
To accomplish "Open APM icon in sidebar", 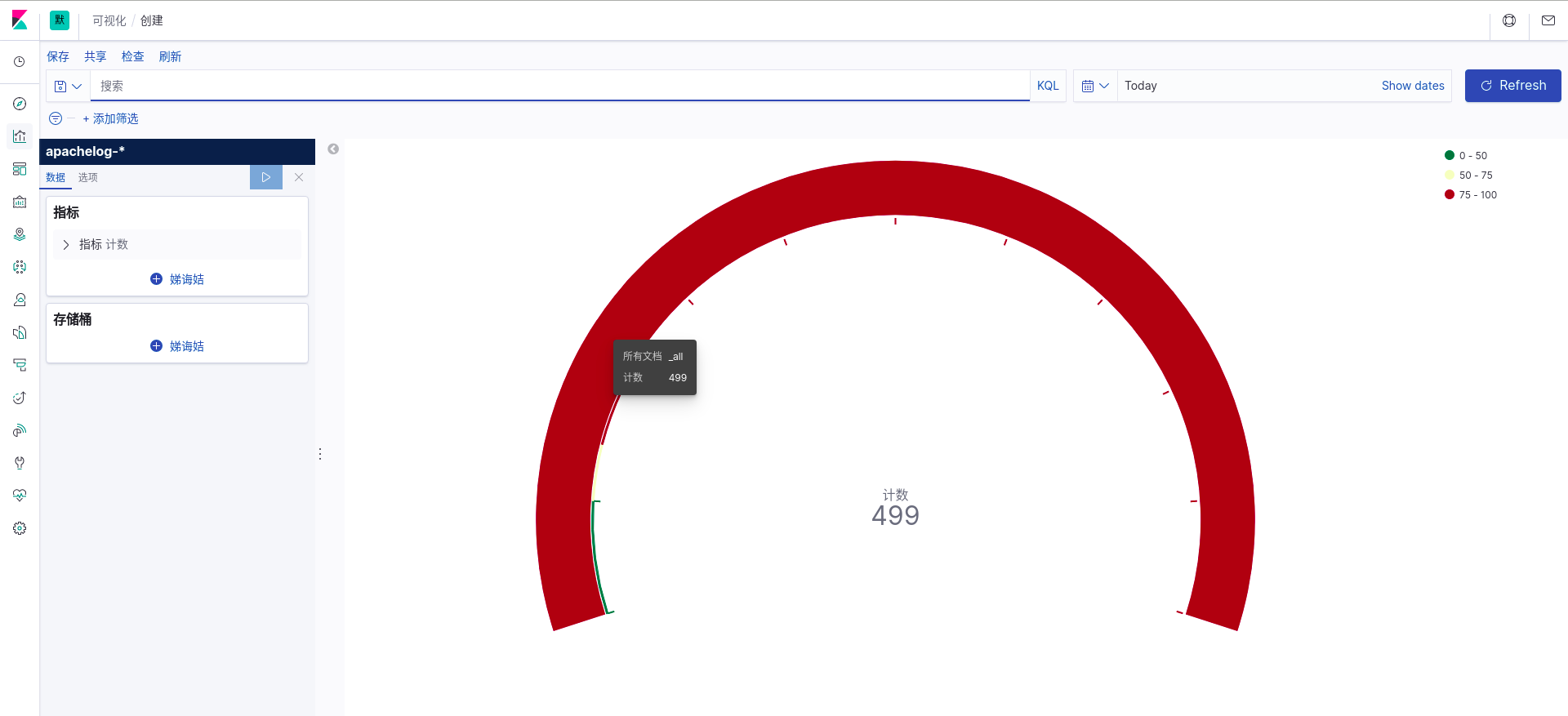I will pyautogui.click(x=20, y=365).
